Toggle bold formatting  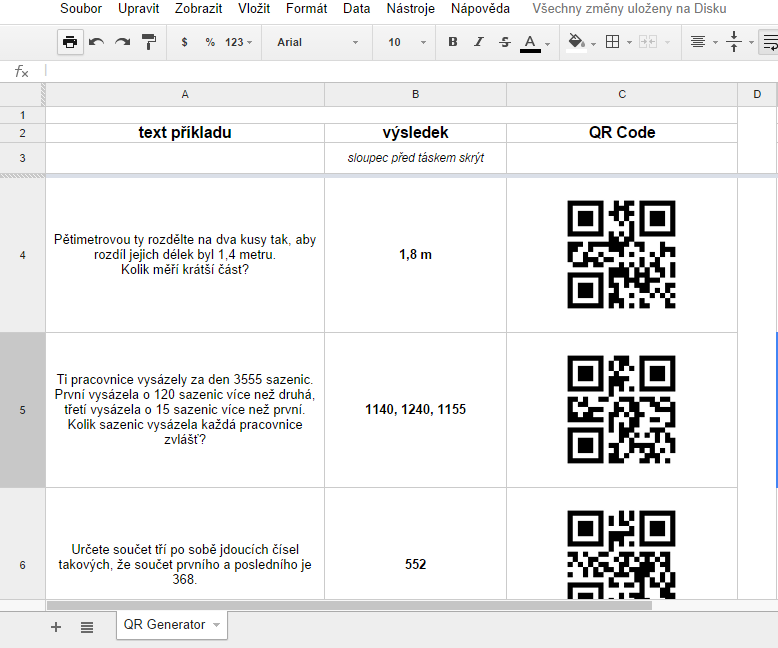tap(453, 42)
